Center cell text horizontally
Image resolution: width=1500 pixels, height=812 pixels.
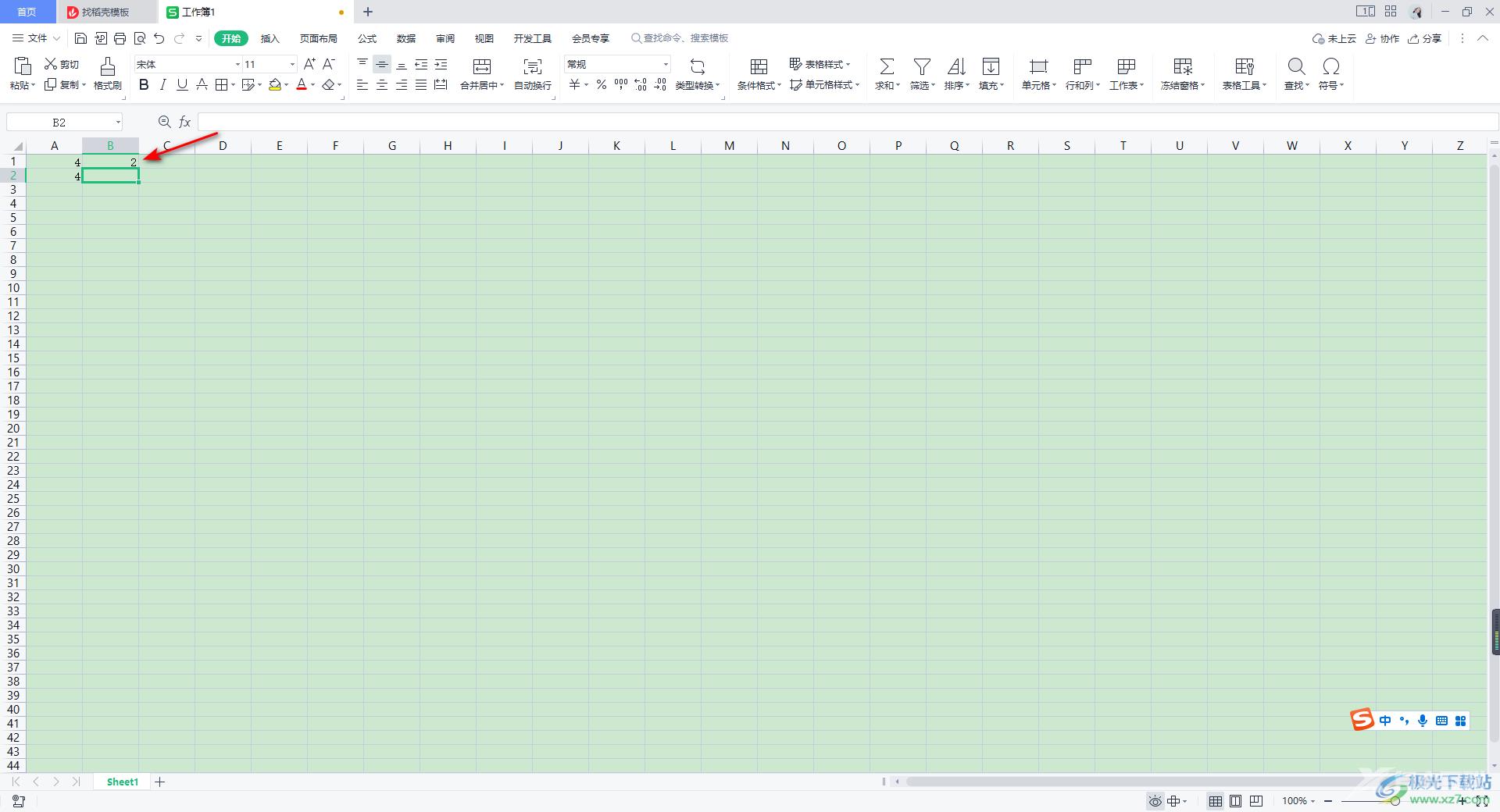[382, 85]
